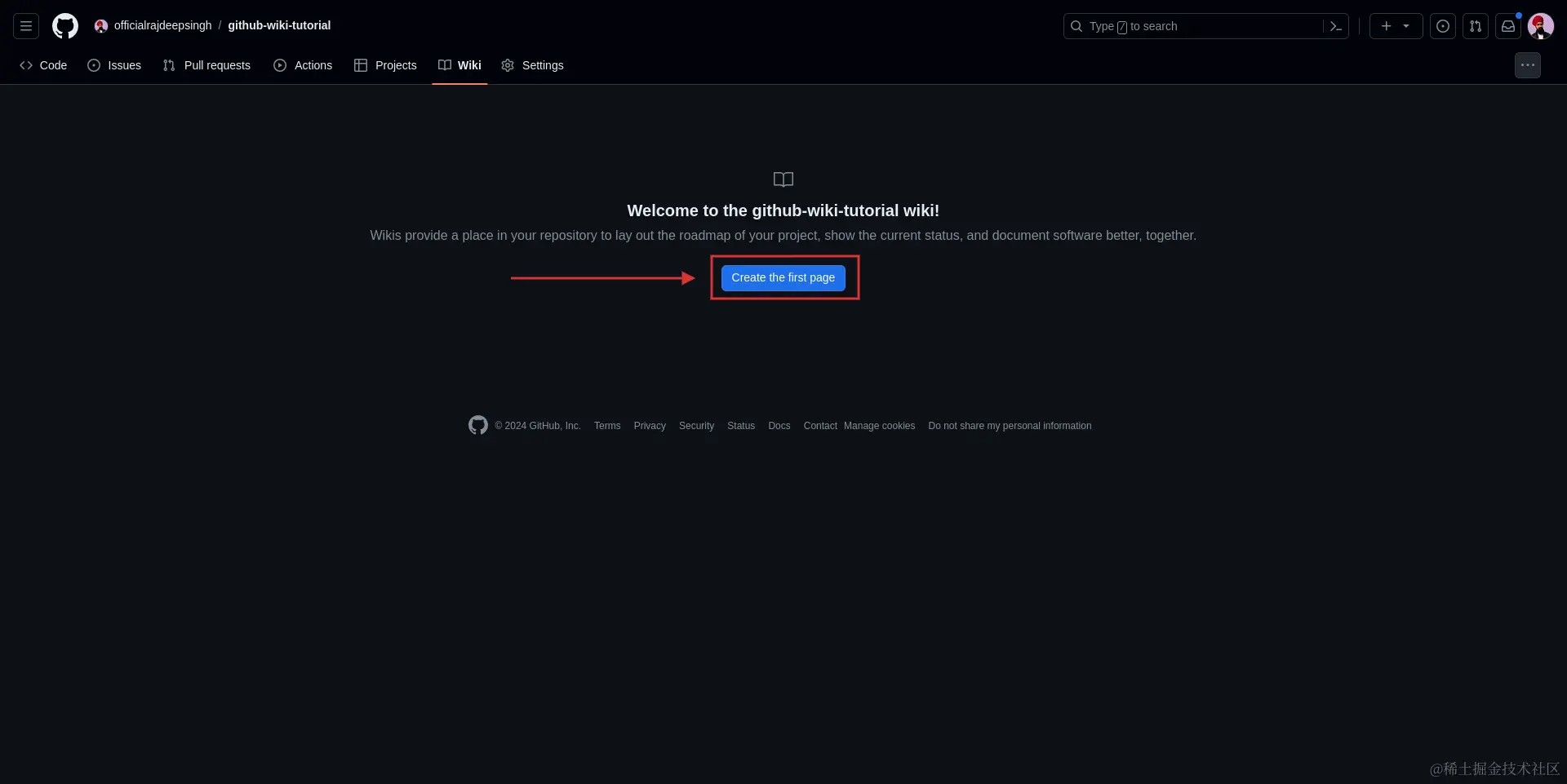The height and width of the screenshot is (784, 1567).
Task: Open the hamburger navigation menu
Action: click(x=26, y=26)
